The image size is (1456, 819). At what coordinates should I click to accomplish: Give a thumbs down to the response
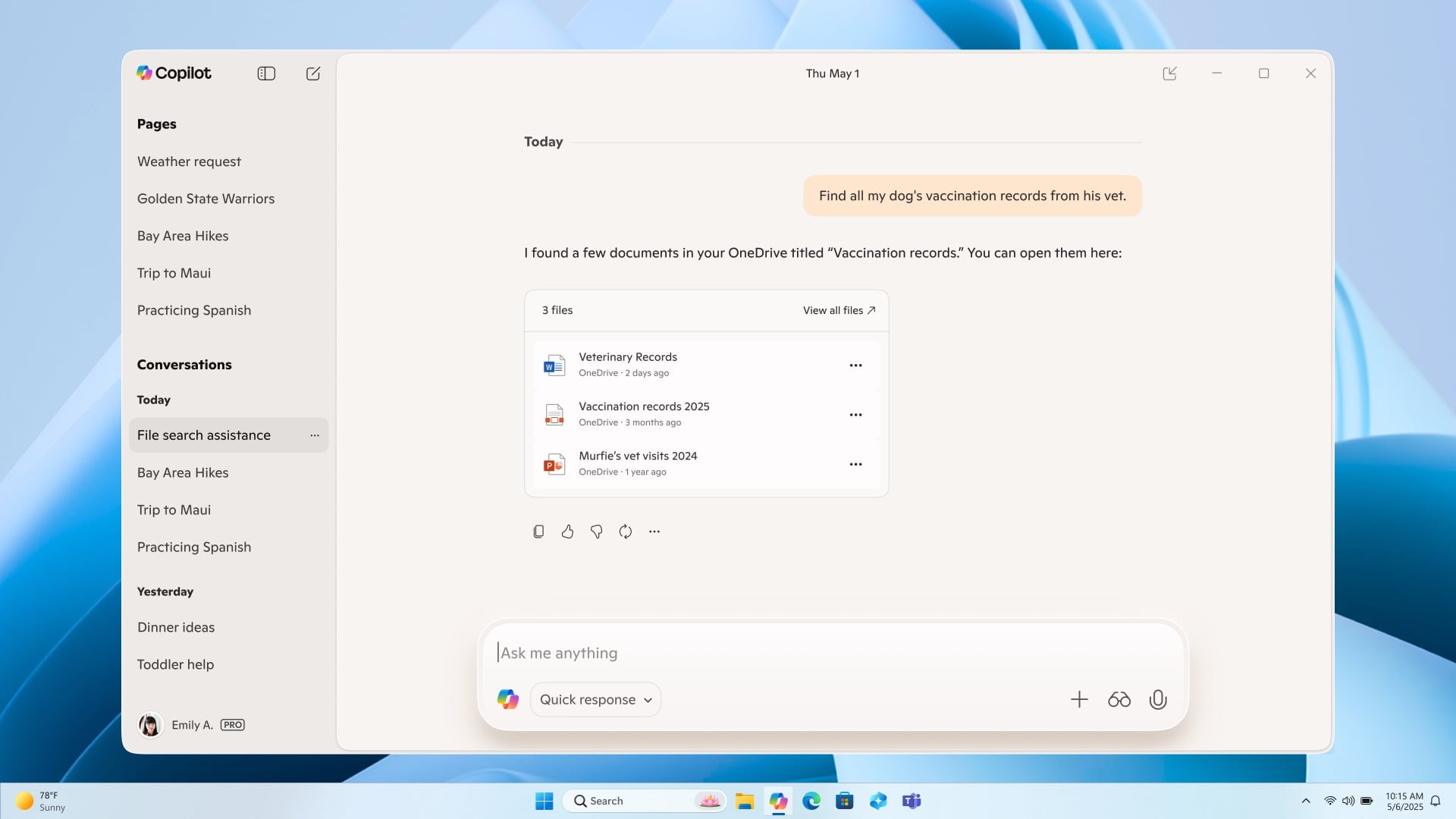pos(597,532)
